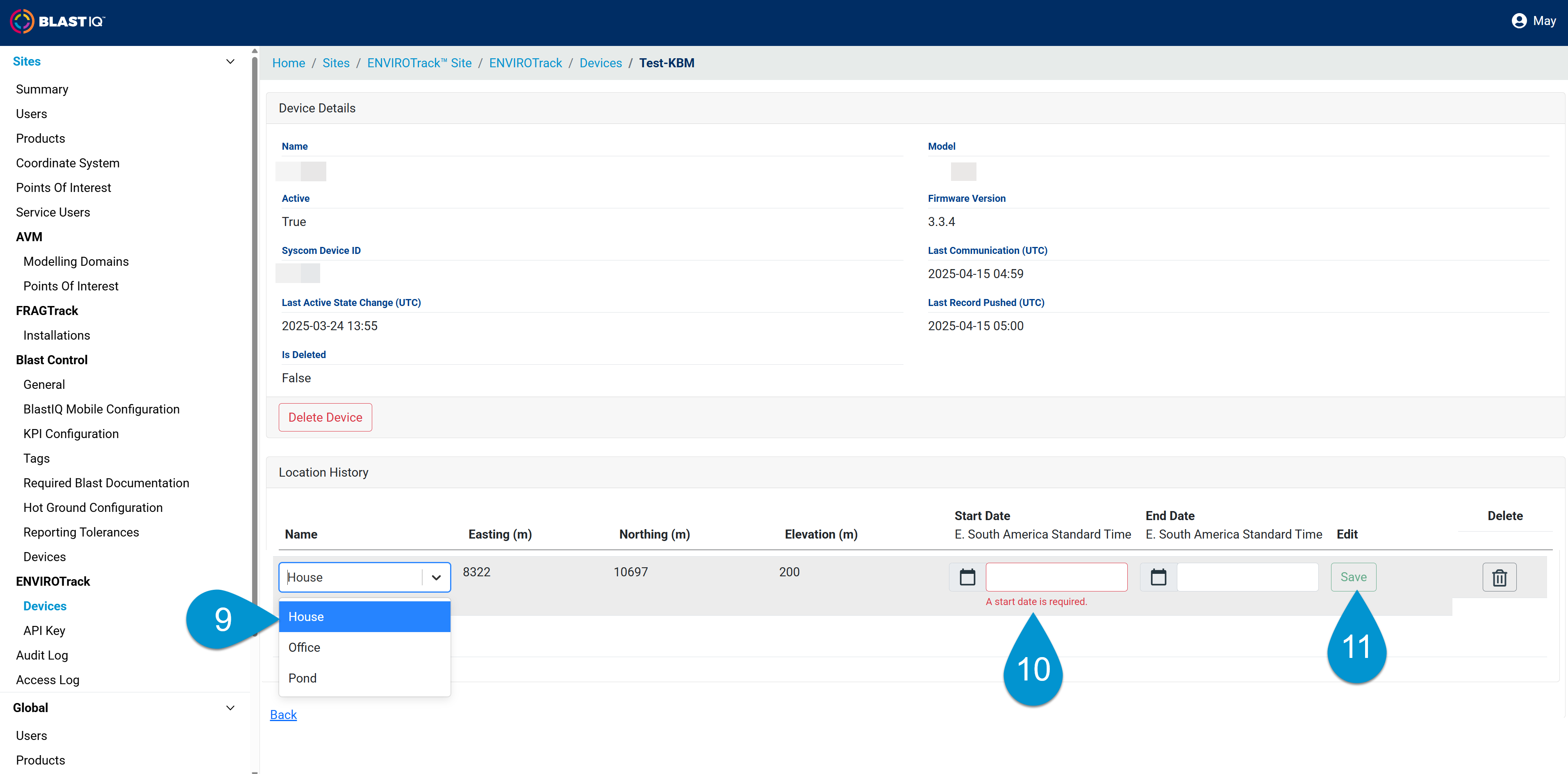Open Hot Ground Configuration
Image resolution: width=1568 pixels, height=774 pixels.
(93, 507)
